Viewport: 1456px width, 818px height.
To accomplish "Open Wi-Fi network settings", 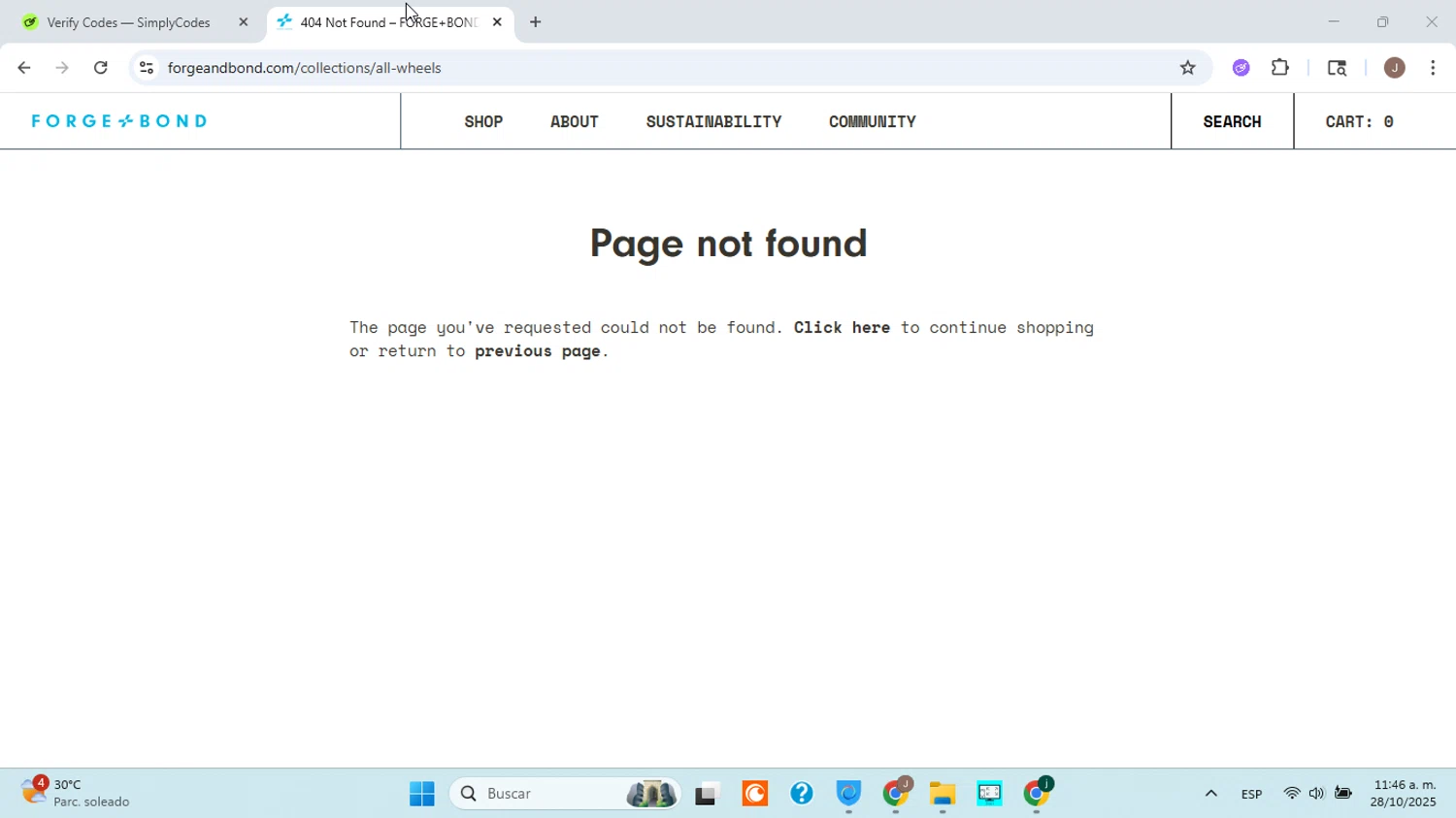I will tap(1292, 794).
